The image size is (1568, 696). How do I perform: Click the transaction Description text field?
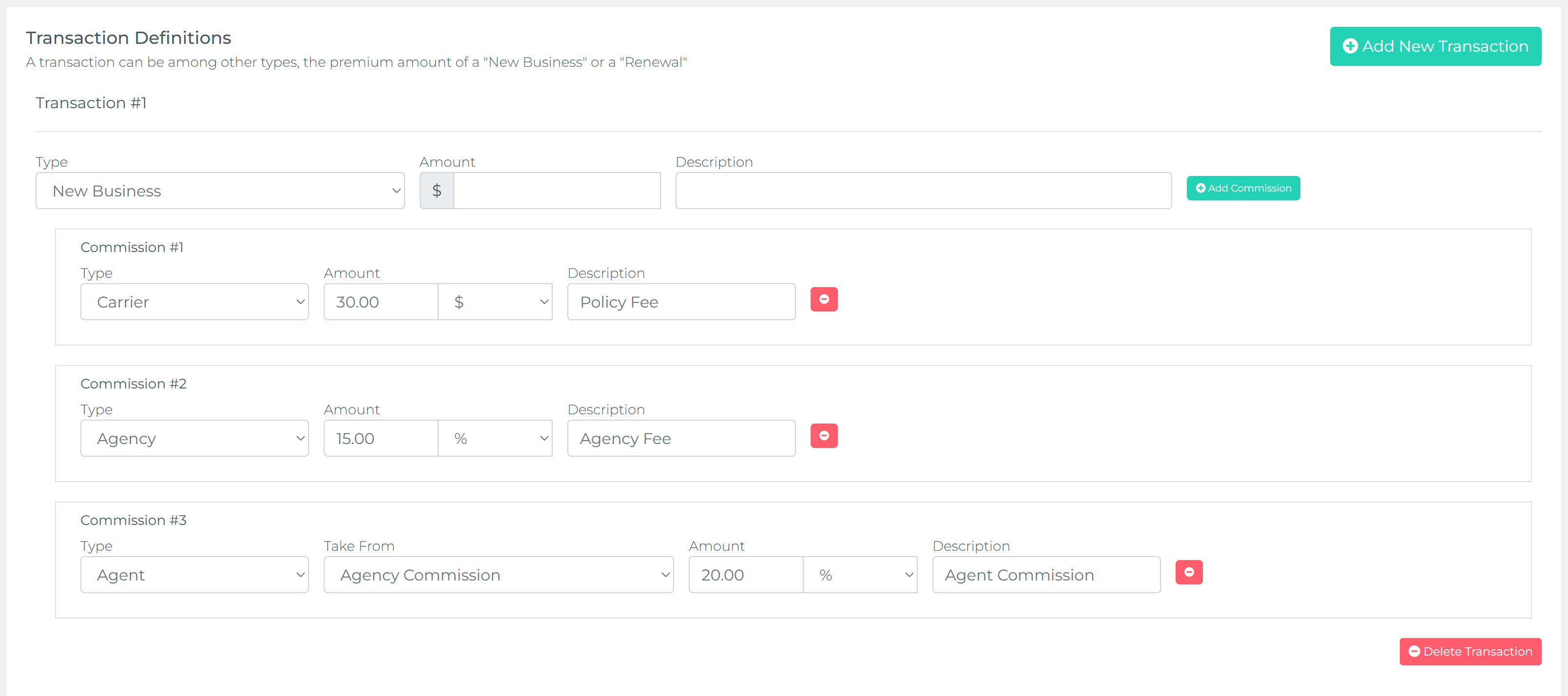(x=923, y=191)
